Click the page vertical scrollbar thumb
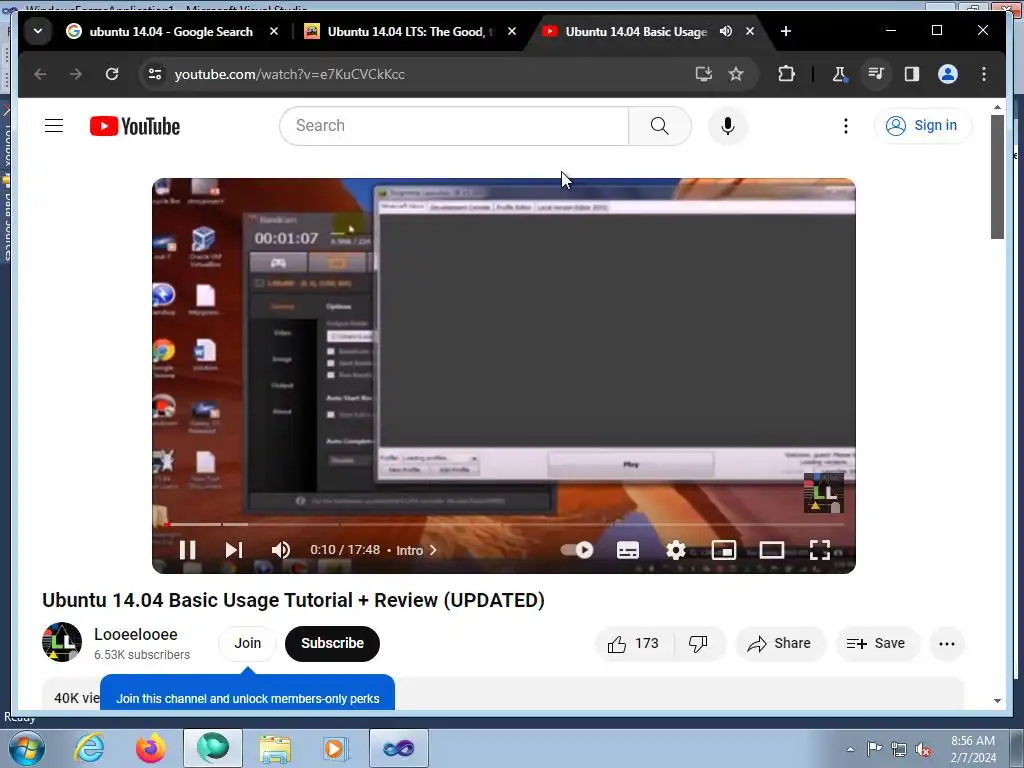 (997, 176)
